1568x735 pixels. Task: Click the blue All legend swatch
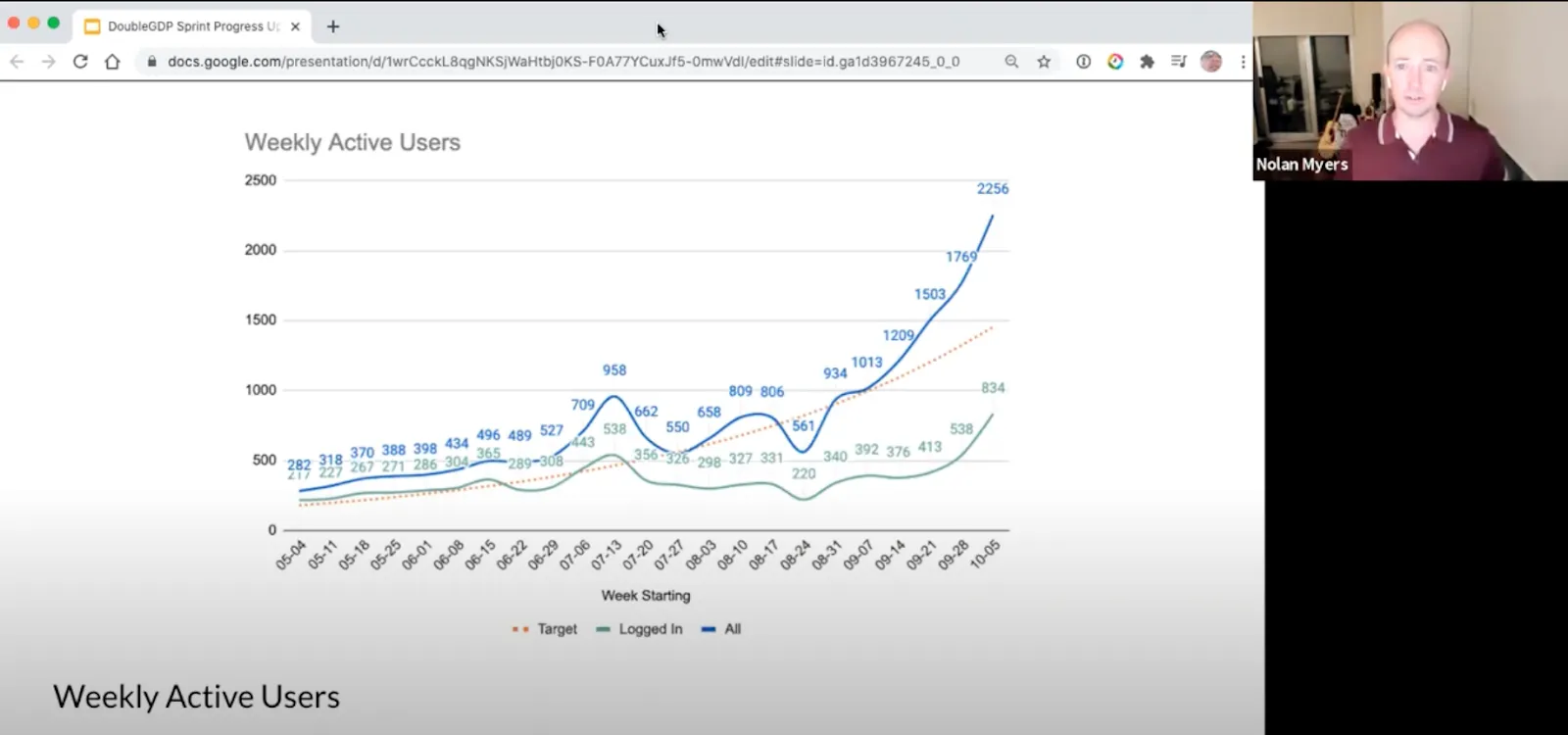pyautogui.click(x=709, y=629)
